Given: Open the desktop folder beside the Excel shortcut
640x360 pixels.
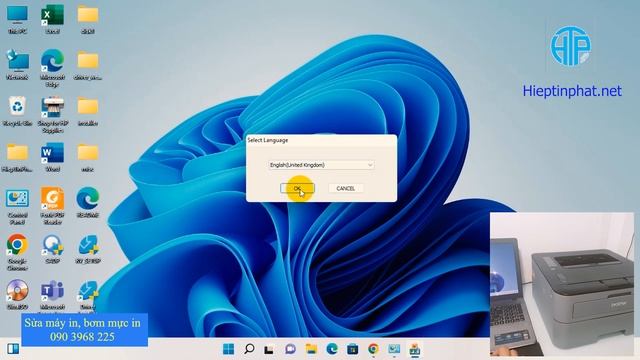Looking at the screenshot, I should point(88,19).
